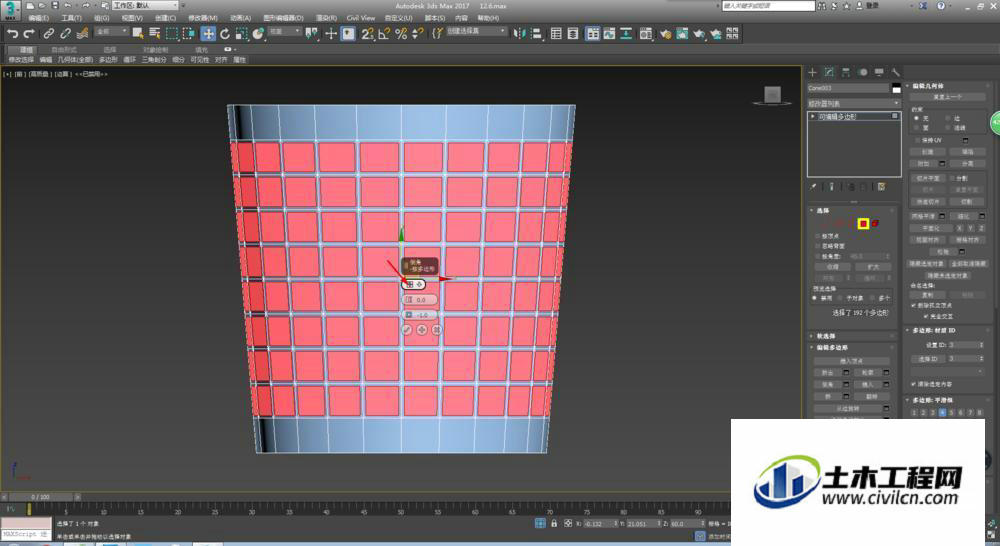This screenshot has height=546, width=1000.
Task: Confirm bevel caddy with OK checkmark
Action: click(407, 330)
